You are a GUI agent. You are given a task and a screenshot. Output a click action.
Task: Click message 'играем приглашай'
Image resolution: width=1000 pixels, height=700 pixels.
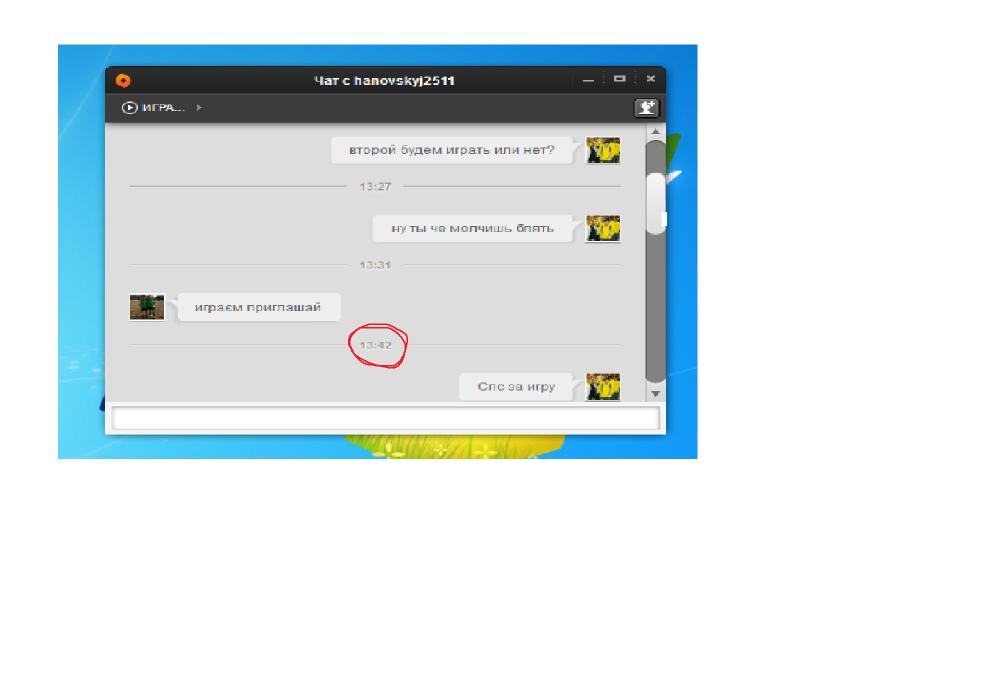258,307
